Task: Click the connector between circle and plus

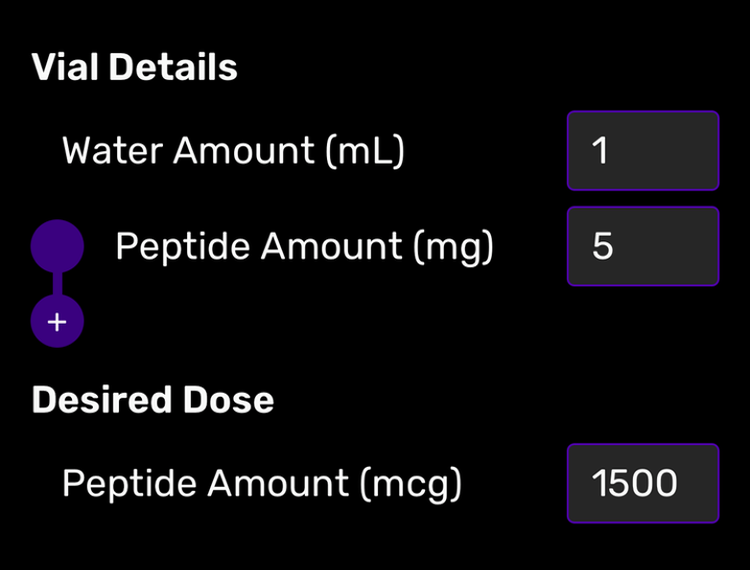Action: coord(57,284)
